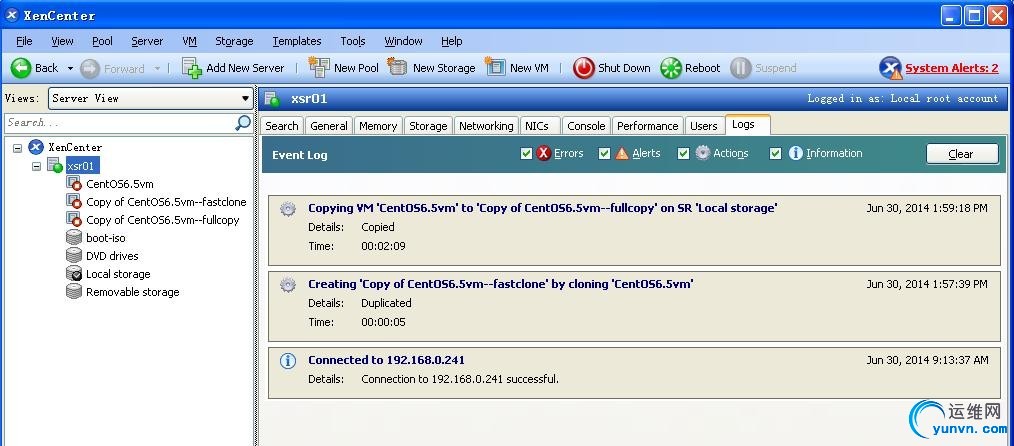The width and height of the screenshot is (1014, 446).
Task: Click the boot-iso storage icon
Action: pos(74,238)
